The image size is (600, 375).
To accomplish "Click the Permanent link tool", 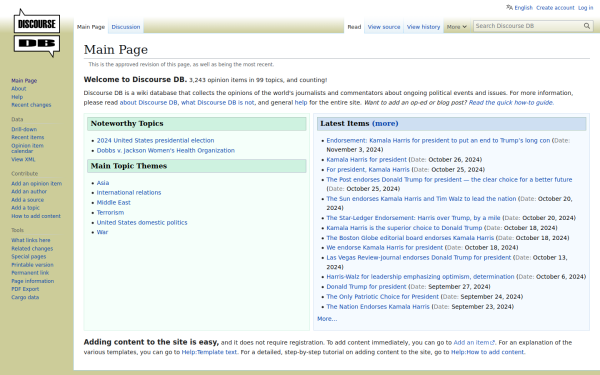I will (x=30, y=273).
